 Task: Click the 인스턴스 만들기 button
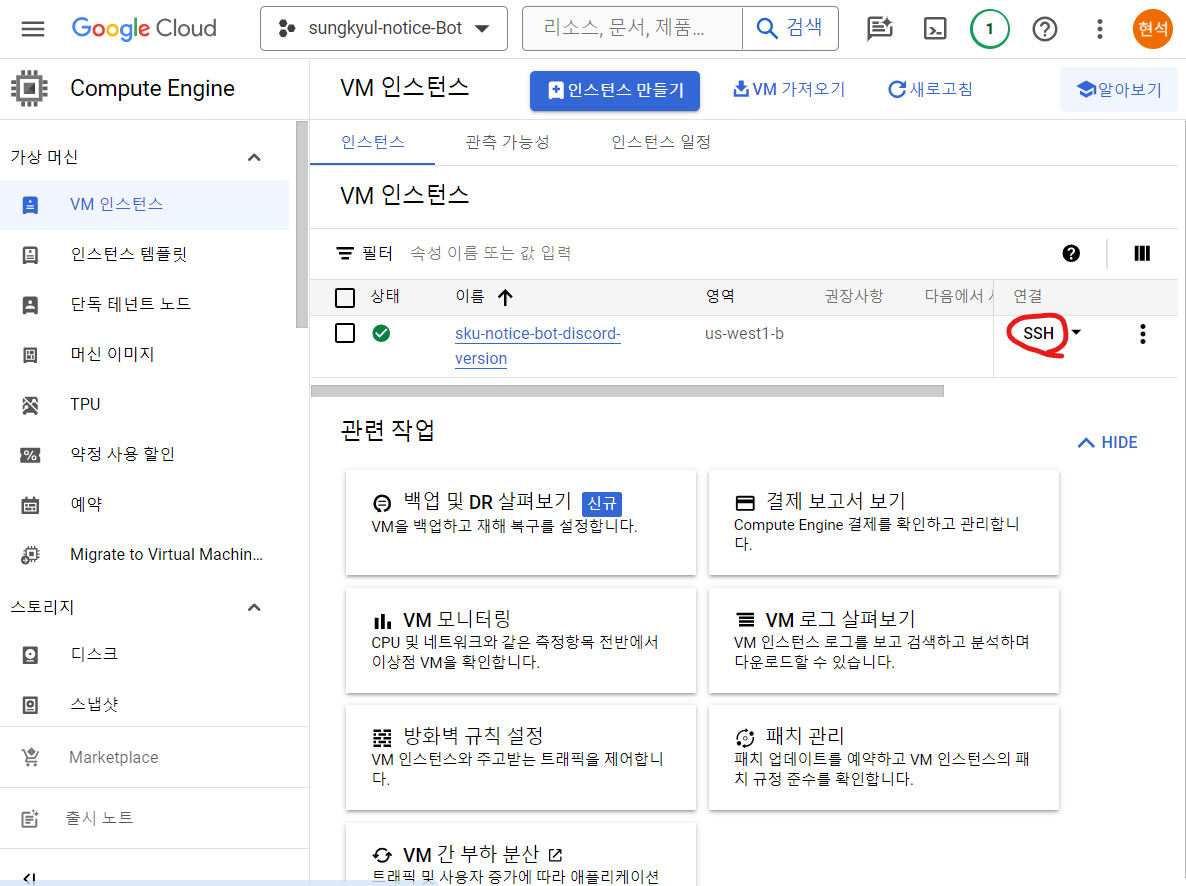(x=614, y=91)
